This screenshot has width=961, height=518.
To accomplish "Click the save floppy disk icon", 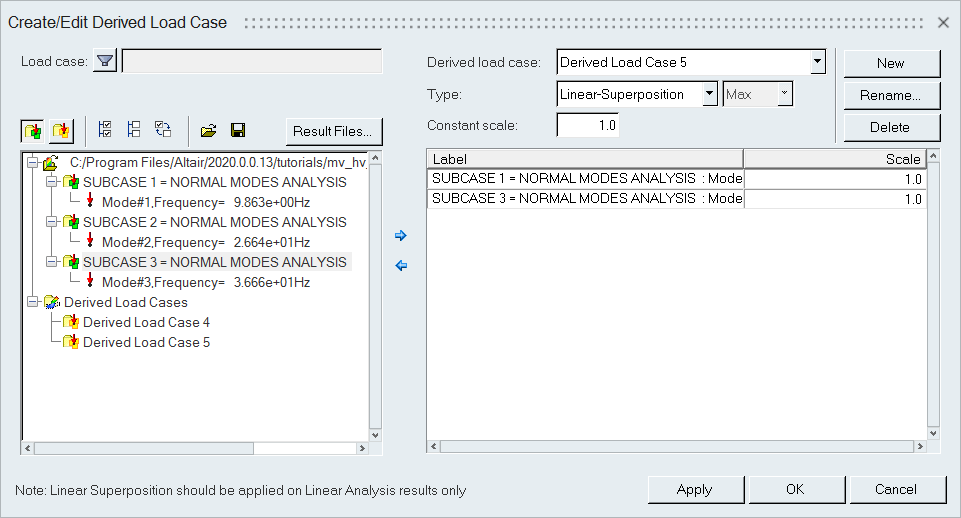I will (x=238, y=130).
